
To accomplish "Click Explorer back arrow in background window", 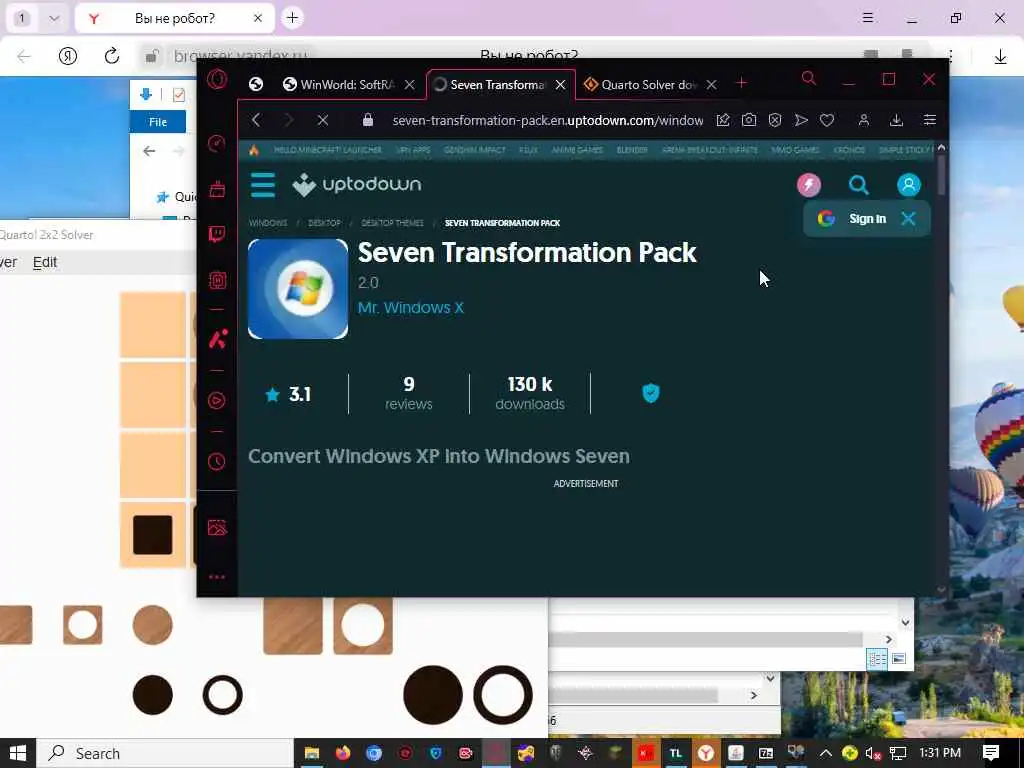I will pyautogui.click(x=149, y=152).
